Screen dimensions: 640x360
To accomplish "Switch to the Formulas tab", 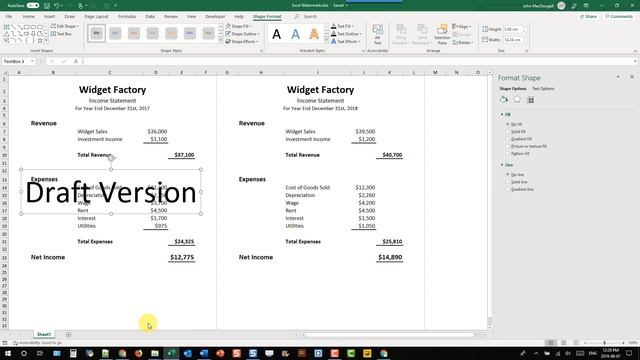I will pos(127,16).
